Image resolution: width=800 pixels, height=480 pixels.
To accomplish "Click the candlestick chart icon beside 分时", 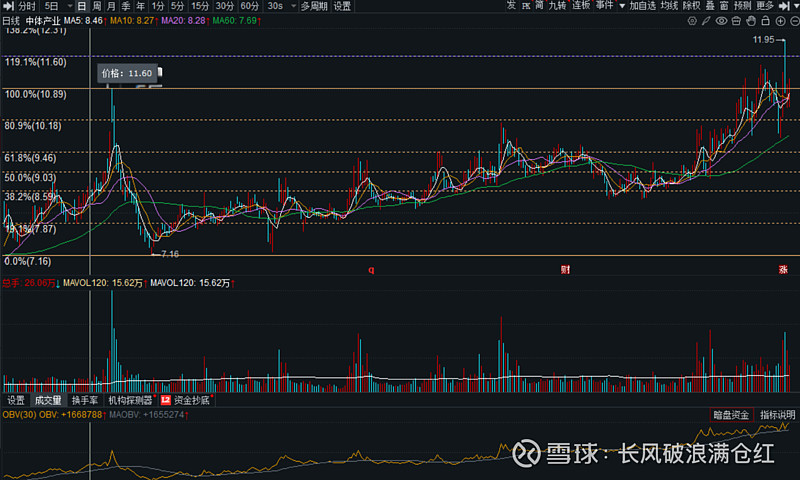I will (10, 6).
